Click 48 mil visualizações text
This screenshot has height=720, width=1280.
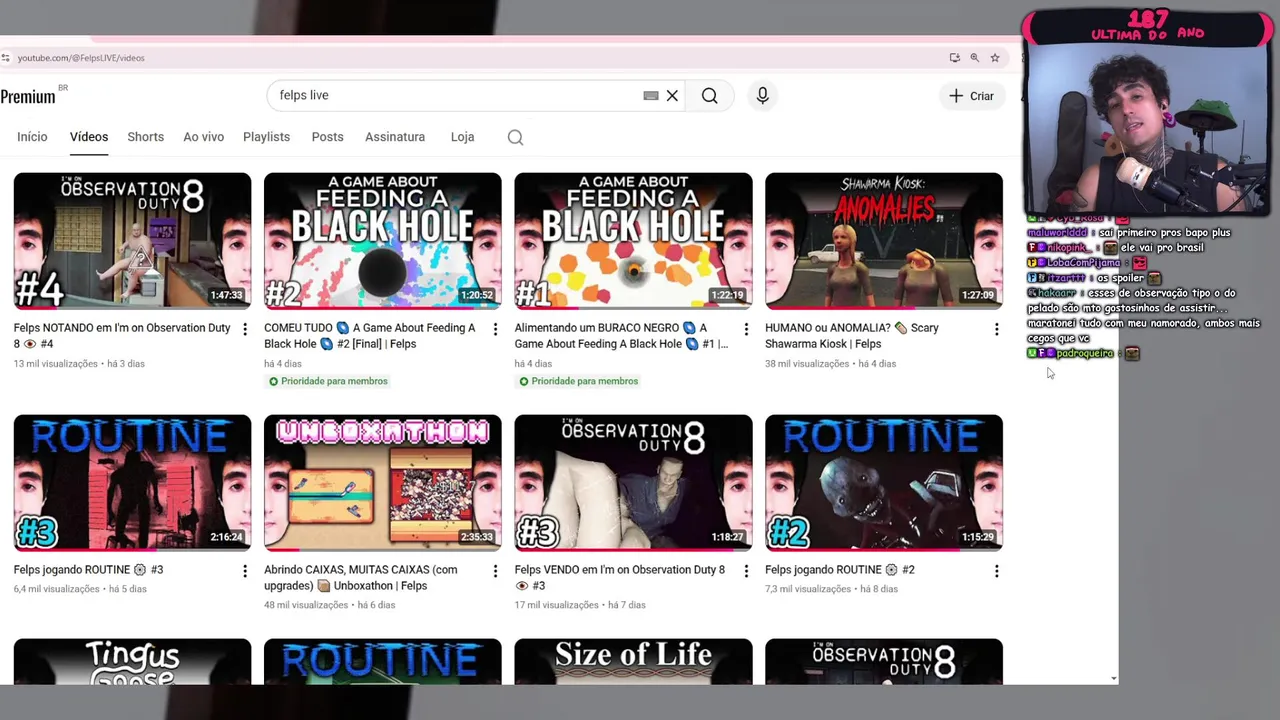[306, 605]
